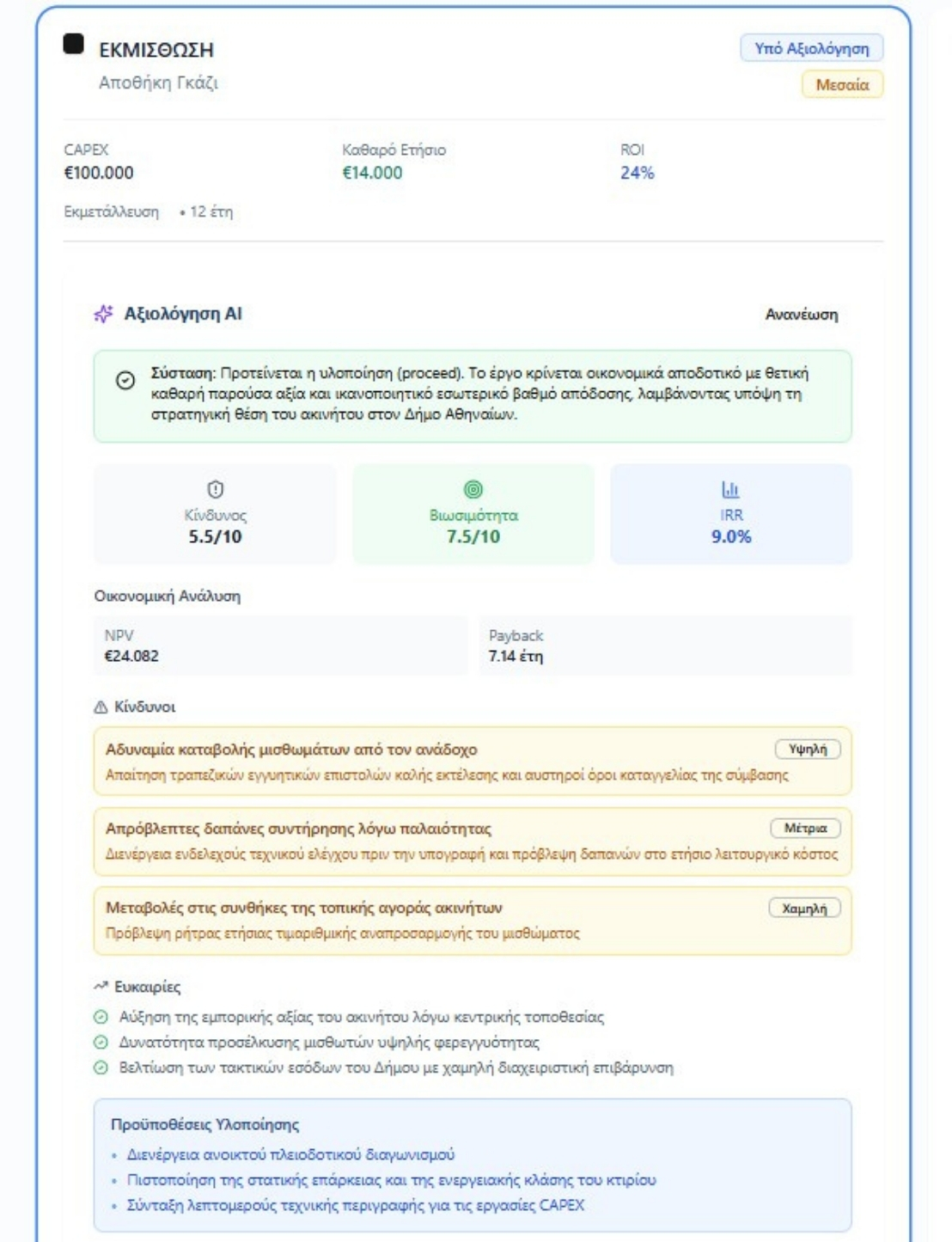Click the target icon above Βιωσιμότητα

473,489
